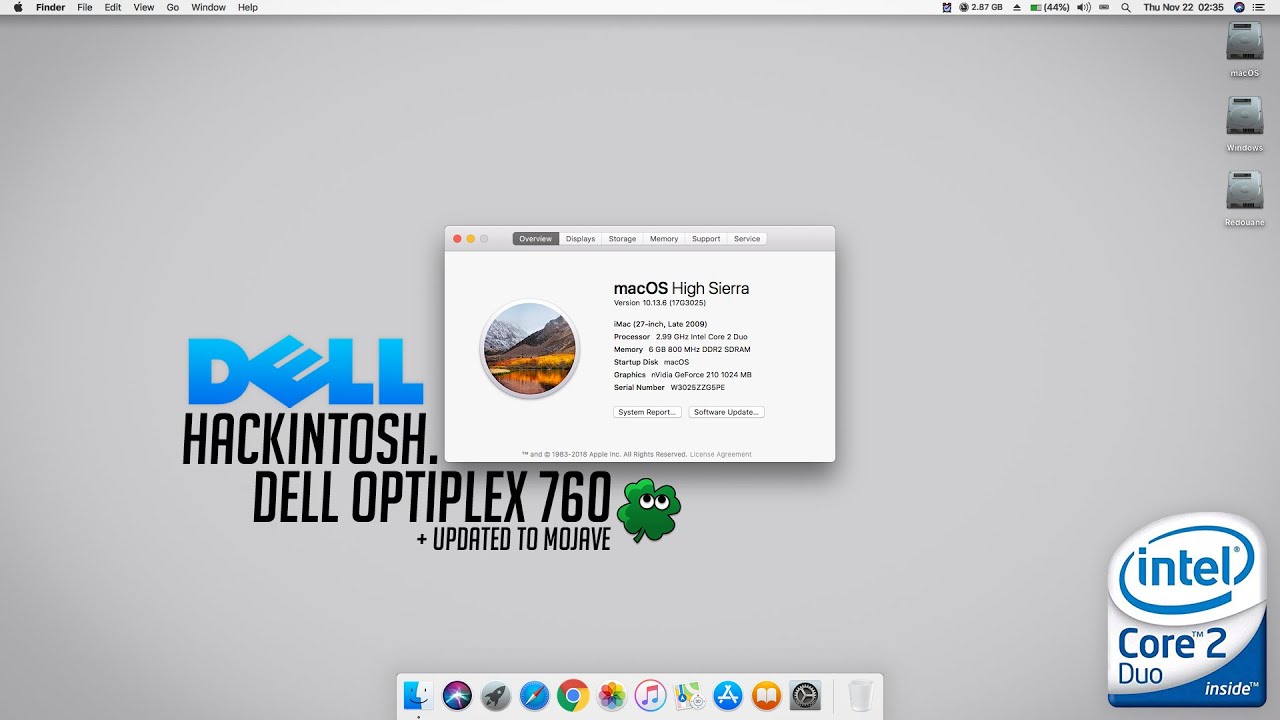Open iBooks from the Dock

[x=766, y=695]
